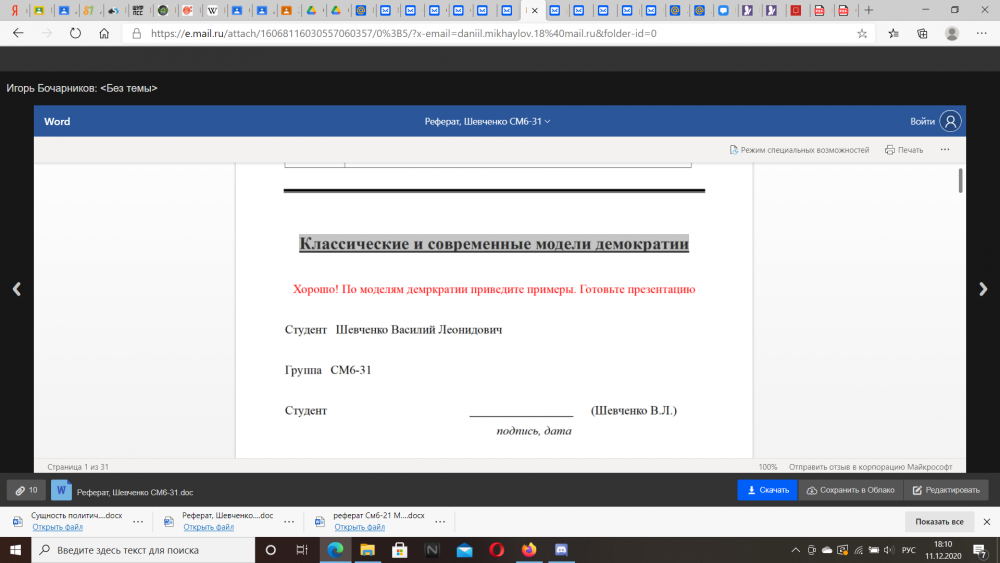The image size is (1000, 563).
Task: Click the Войти sign-in profile icon
Action: [950, 121]
